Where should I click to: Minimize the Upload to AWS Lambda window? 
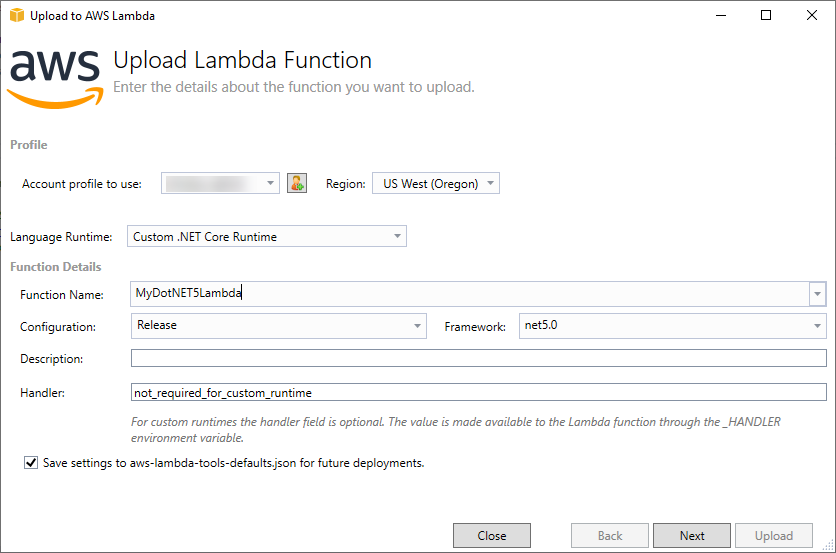point(721,15)
